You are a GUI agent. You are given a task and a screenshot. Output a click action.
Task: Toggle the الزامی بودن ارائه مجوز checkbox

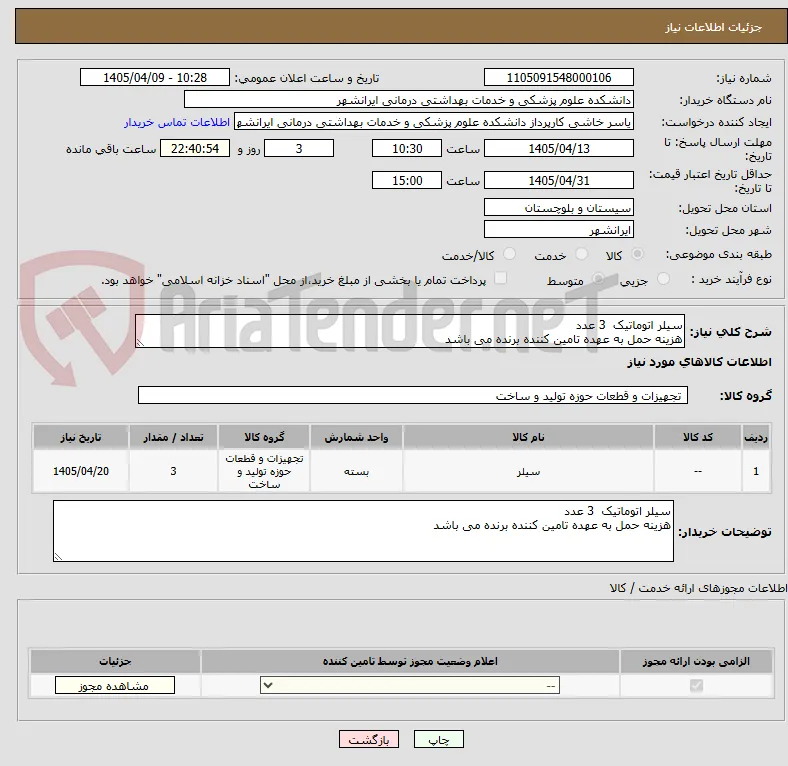pos(696,685)
